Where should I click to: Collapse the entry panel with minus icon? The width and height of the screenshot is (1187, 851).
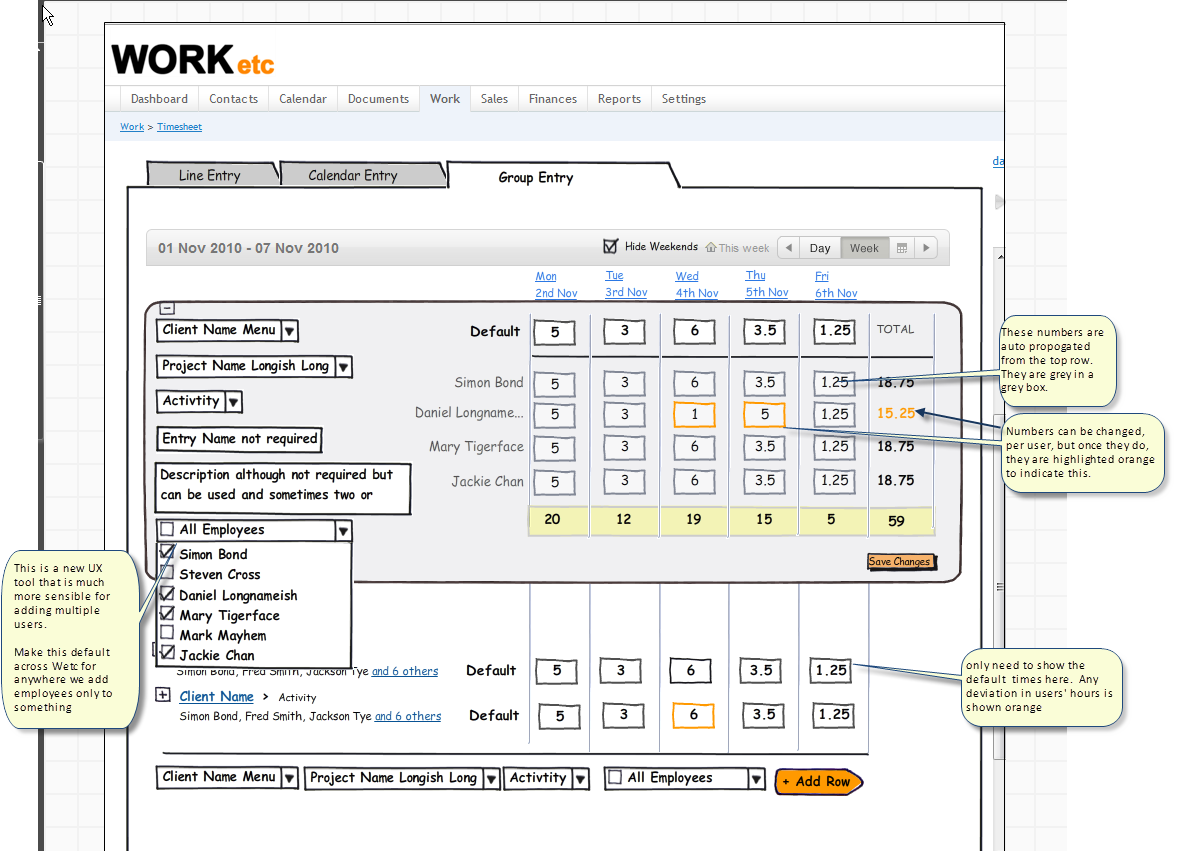coord(167,309)
